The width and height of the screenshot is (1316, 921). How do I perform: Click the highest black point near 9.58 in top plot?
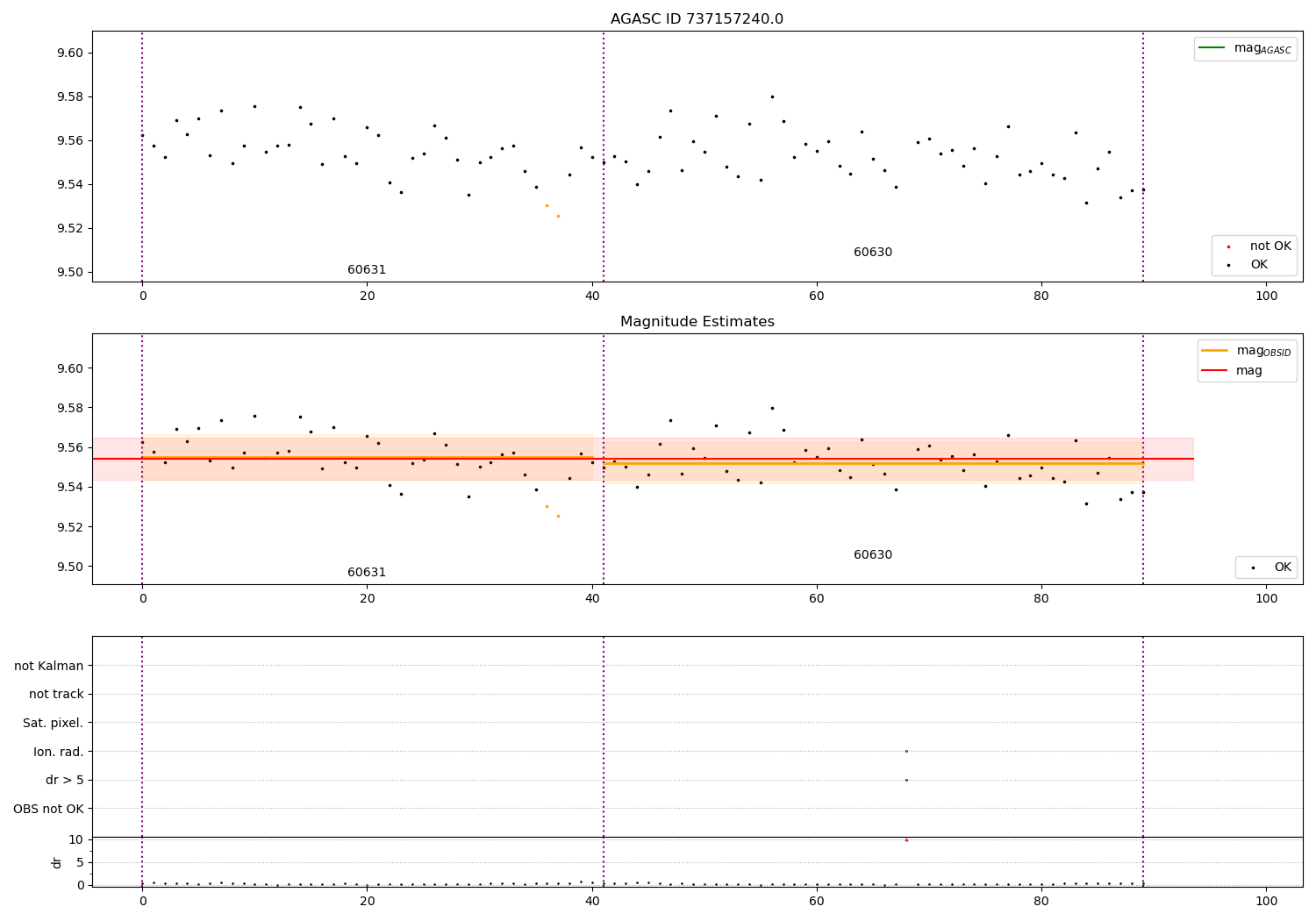click(772, 96)
